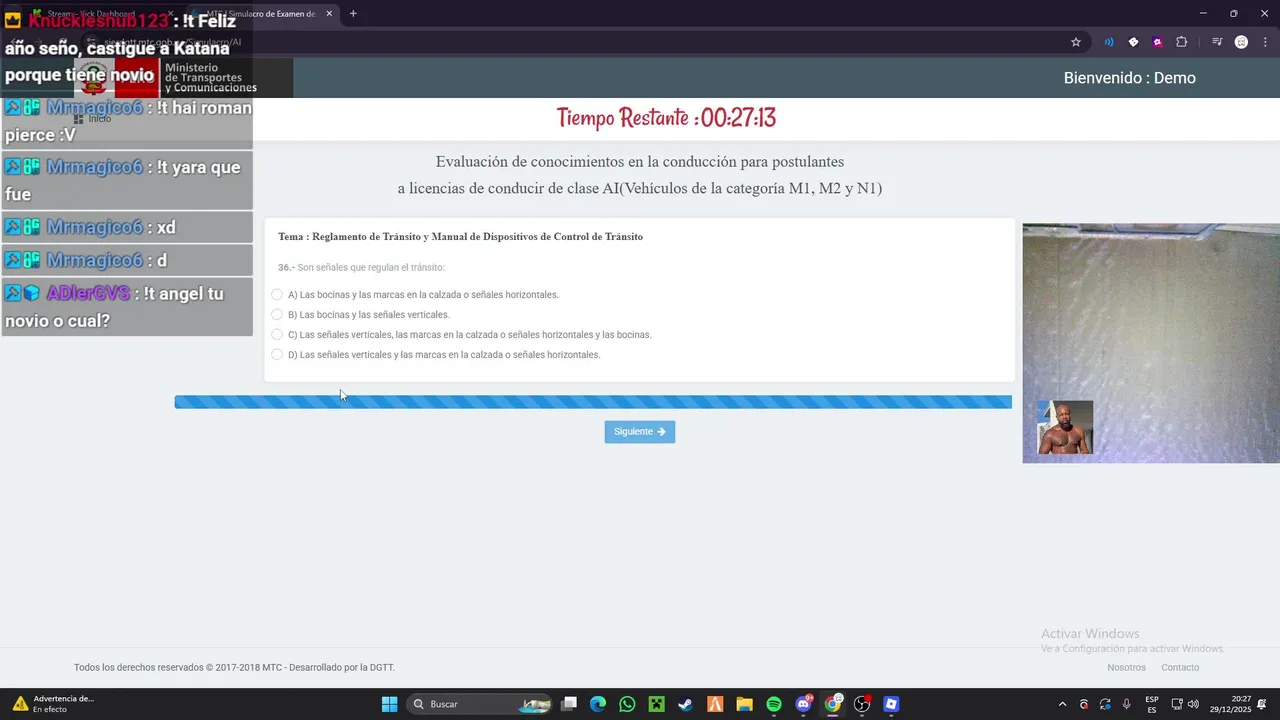
Task: Bookmark this page with the star icon
Action: pyautogui.click(x=1076, y=42)
